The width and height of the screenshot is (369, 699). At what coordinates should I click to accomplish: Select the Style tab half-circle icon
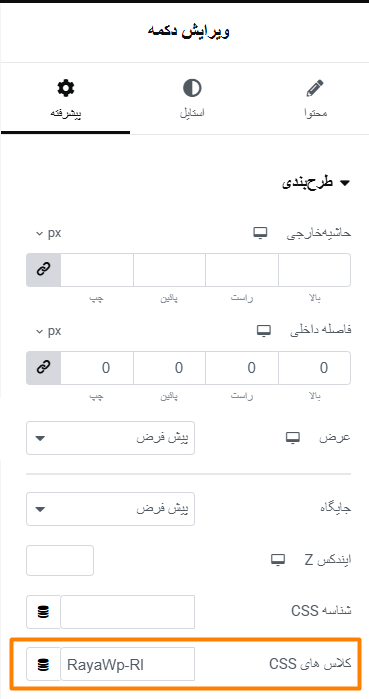point(192,88)
